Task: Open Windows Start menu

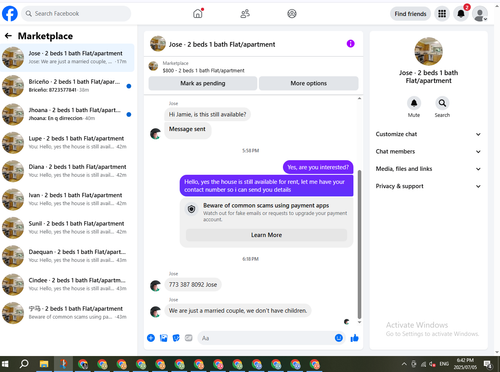Action: pos(5,364)
